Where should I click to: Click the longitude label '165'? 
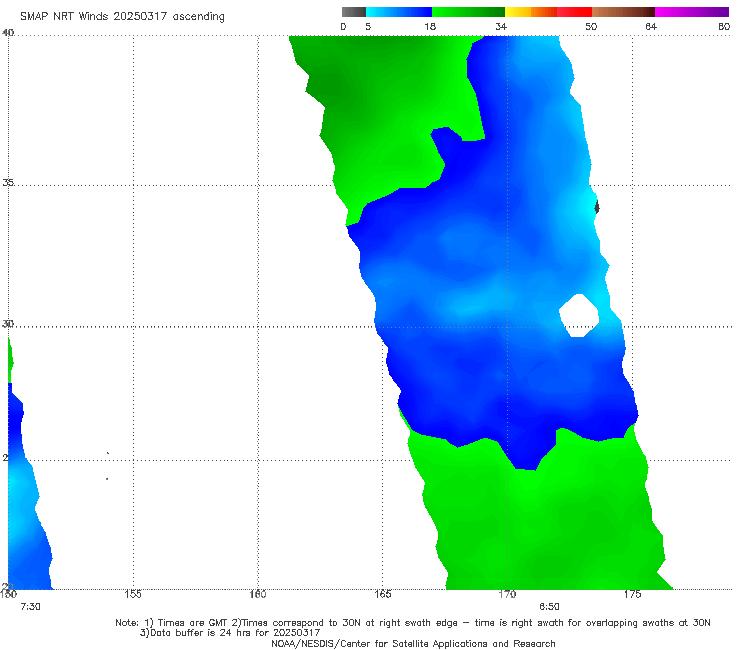(383, 594)
